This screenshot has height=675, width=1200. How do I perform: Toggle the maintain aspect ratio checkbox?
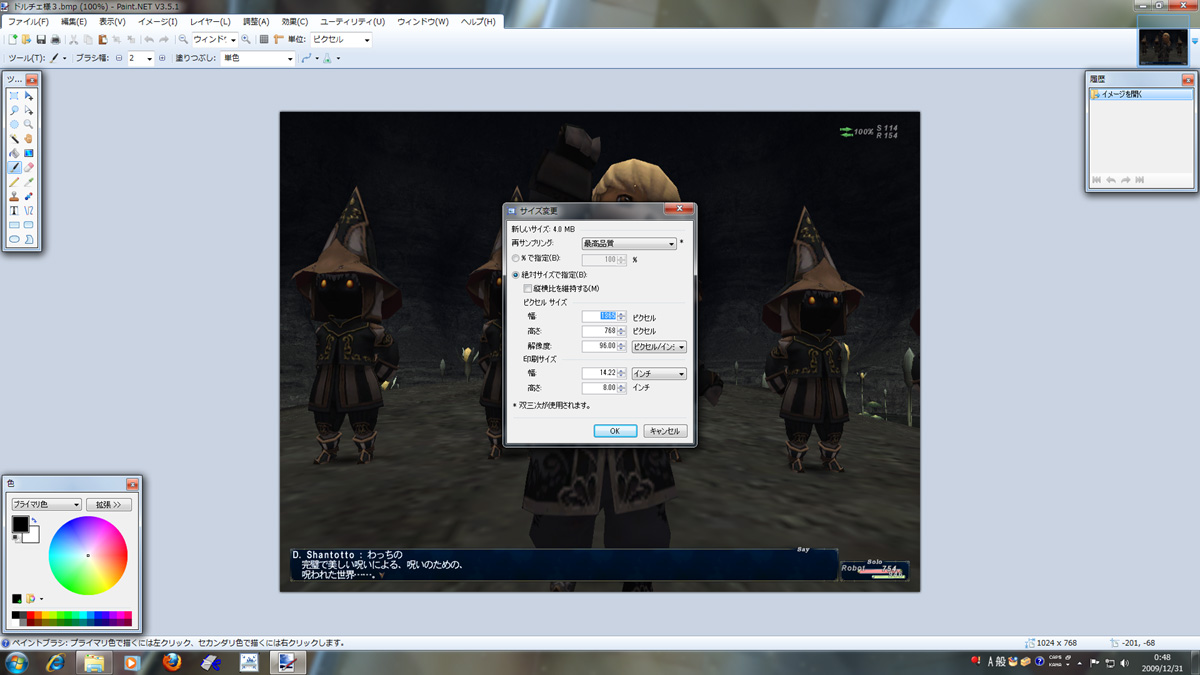coord(528,288)
